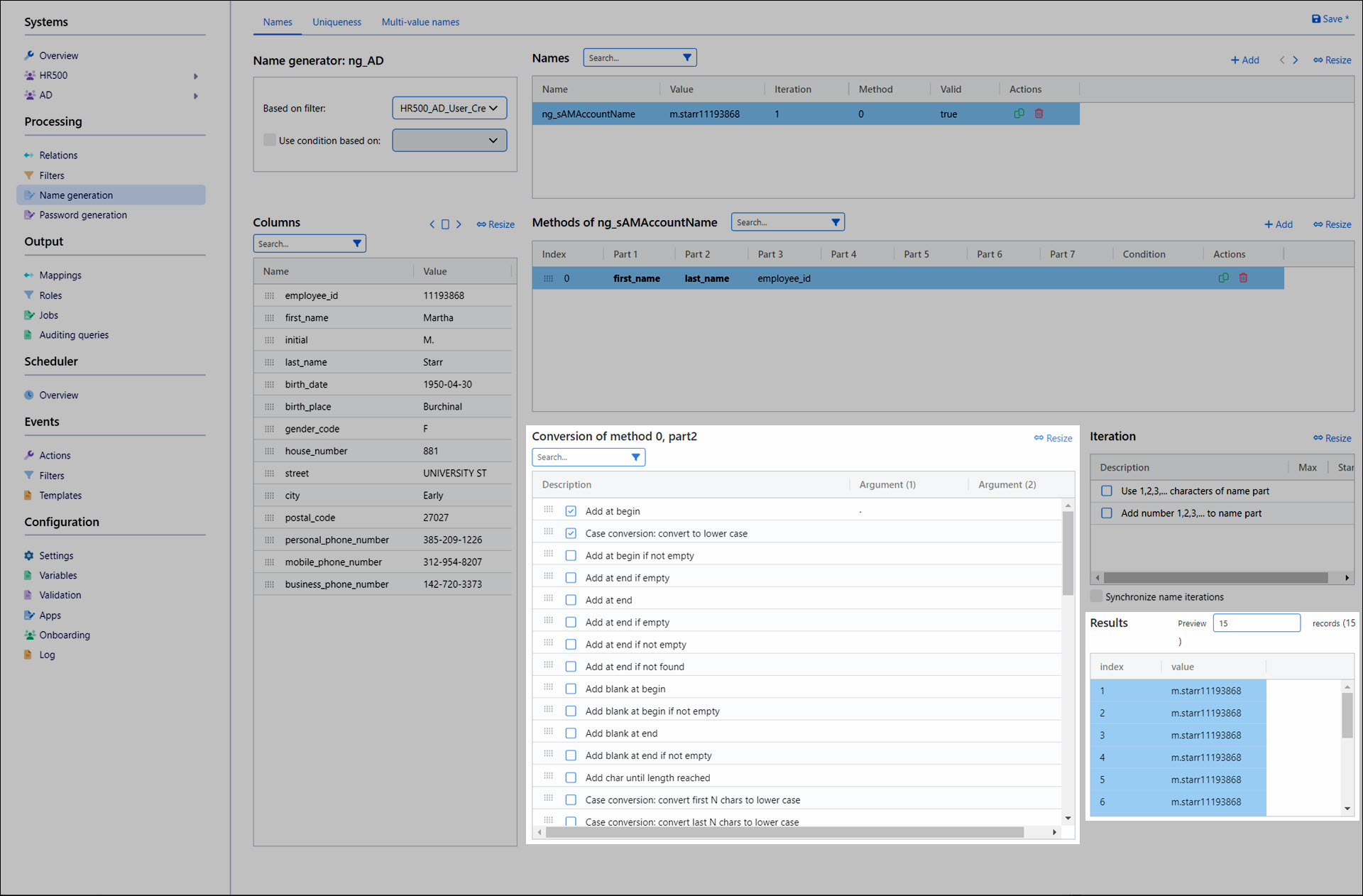Click the Names search filter icon

(686, 58)
